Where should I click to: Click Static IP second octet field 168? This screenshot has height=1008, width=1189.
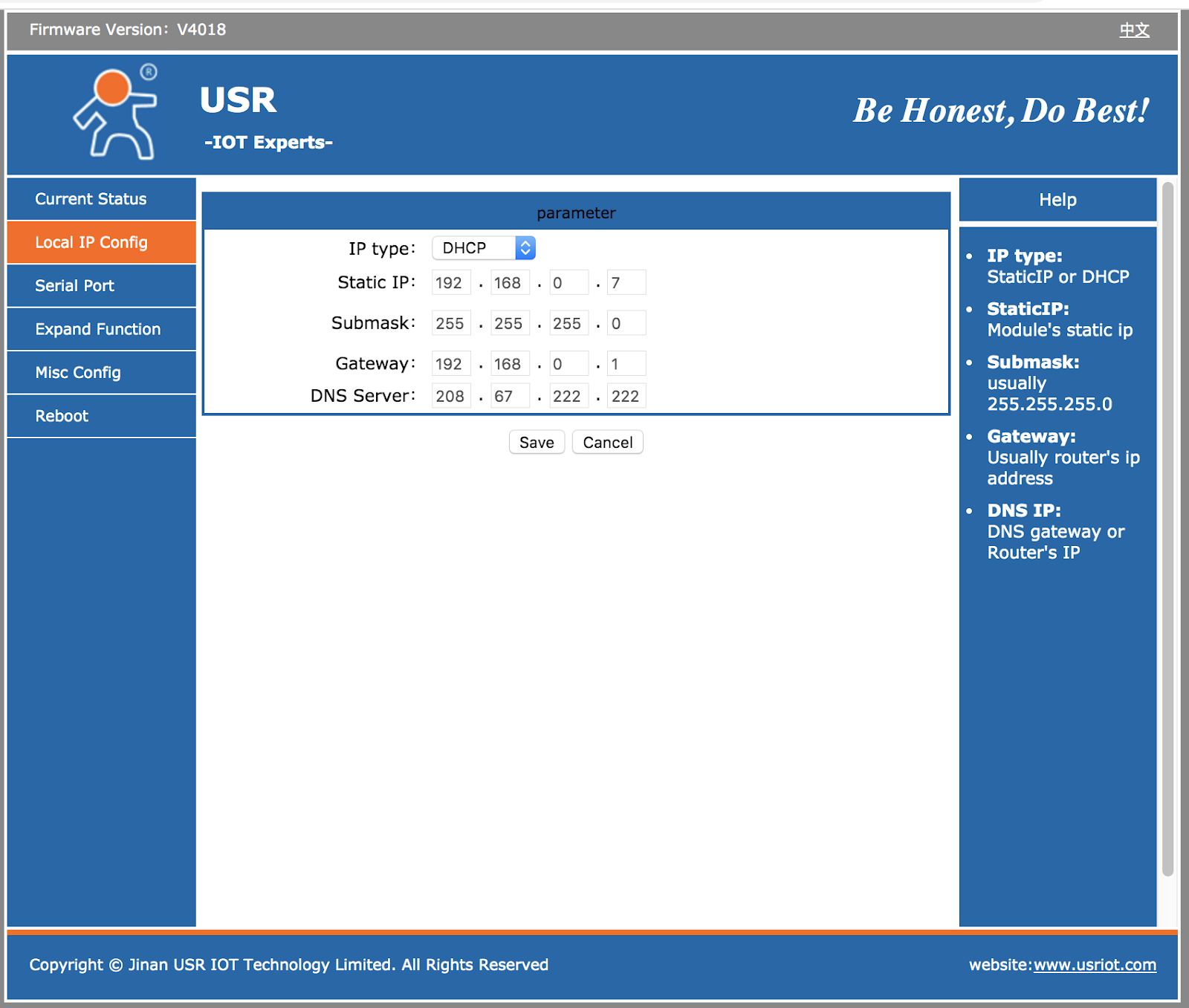[x=510, y=283]
